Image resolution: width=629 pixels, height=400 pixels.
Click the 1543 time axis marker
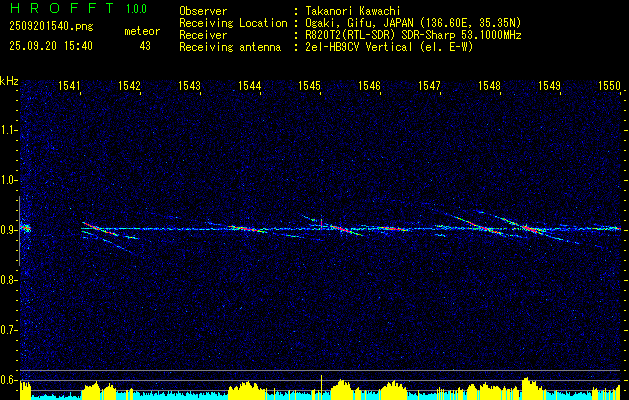(x=189, y=85)
